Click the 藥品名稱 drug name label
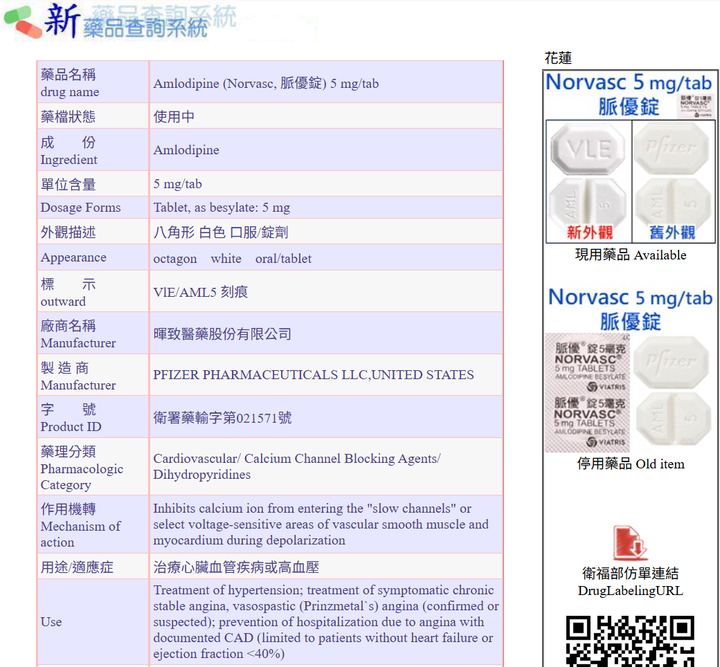This screenshot has width=720, height=667. point(70,83)
